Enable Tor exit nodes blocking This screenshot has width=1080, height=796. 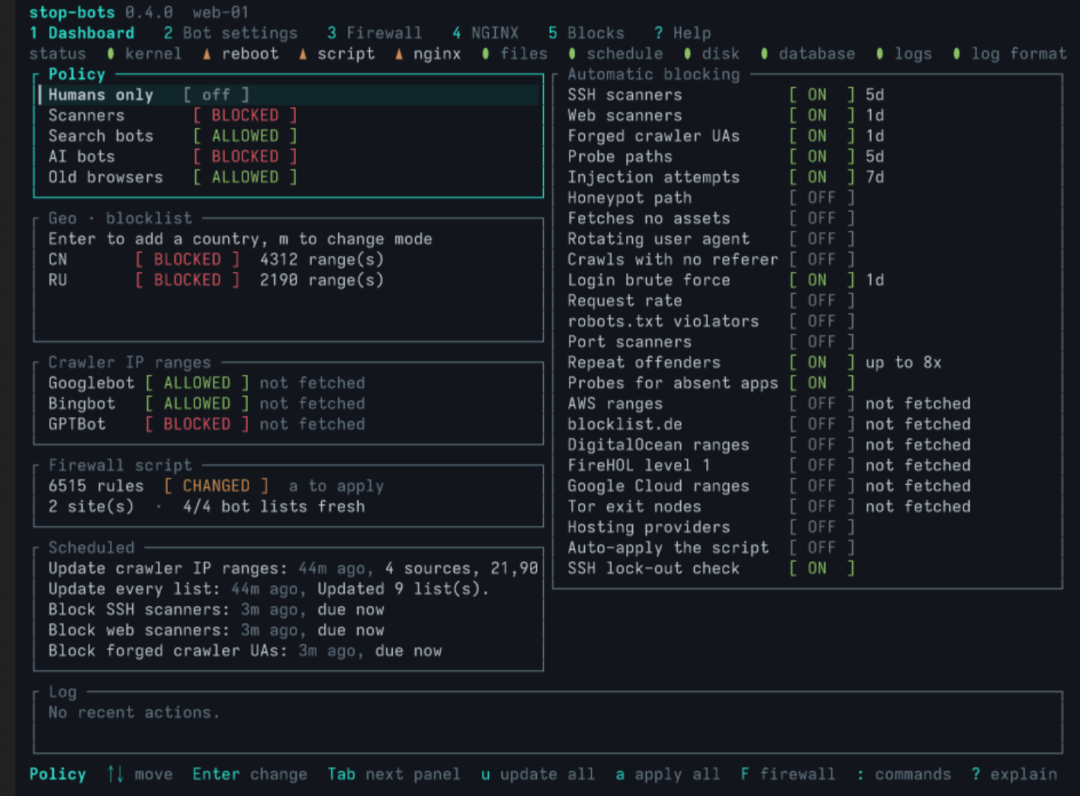pyautogui.click(x=822, y=507)
